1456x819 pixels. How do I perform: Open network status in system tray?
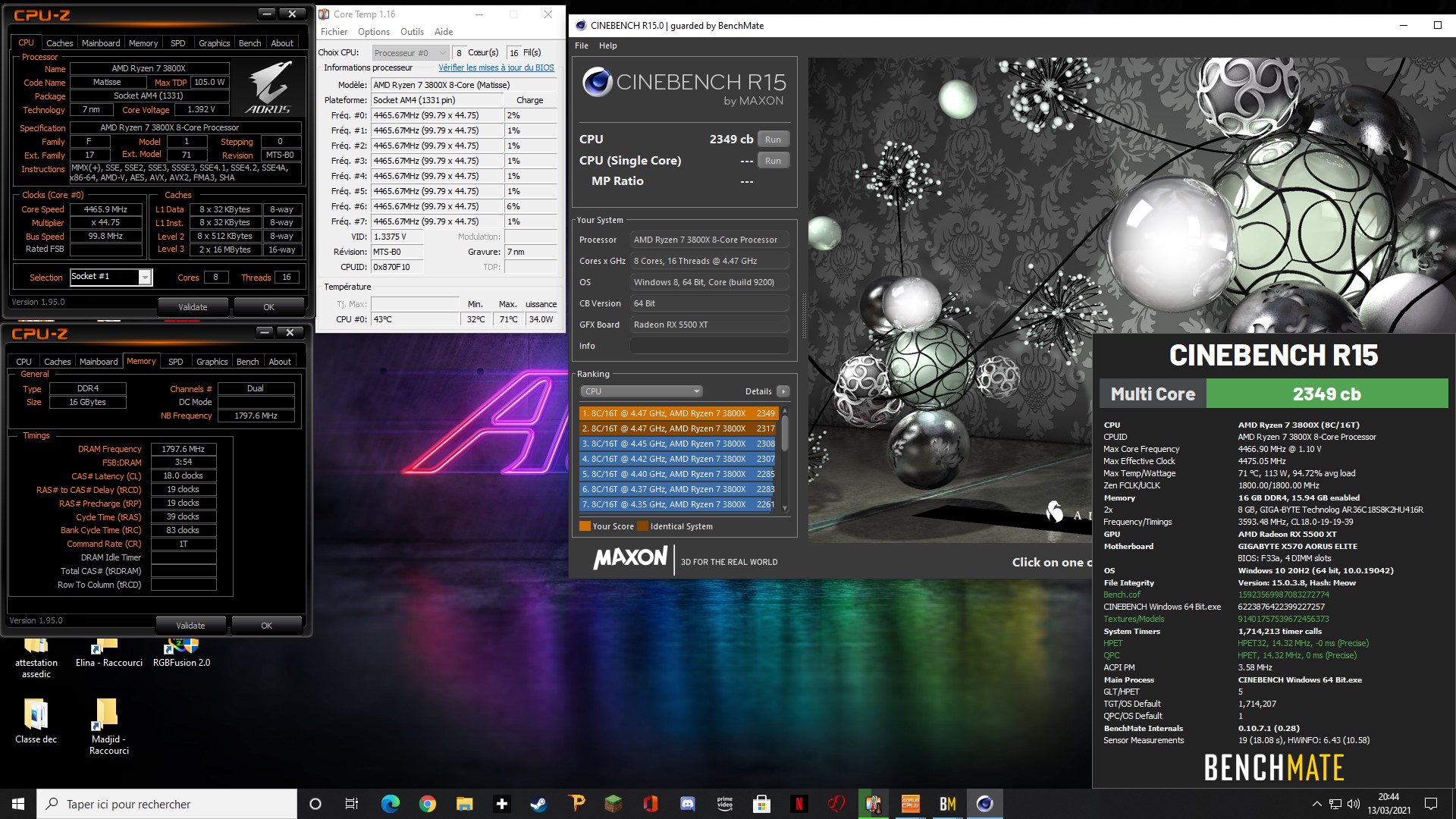pyautogui.click(x=1335, y=804)
